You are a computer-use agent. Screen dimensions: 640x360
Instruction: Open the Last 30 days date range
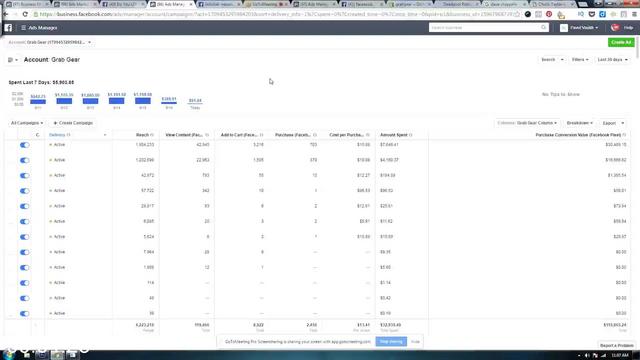pyautogui.click(x=612, y=60)
